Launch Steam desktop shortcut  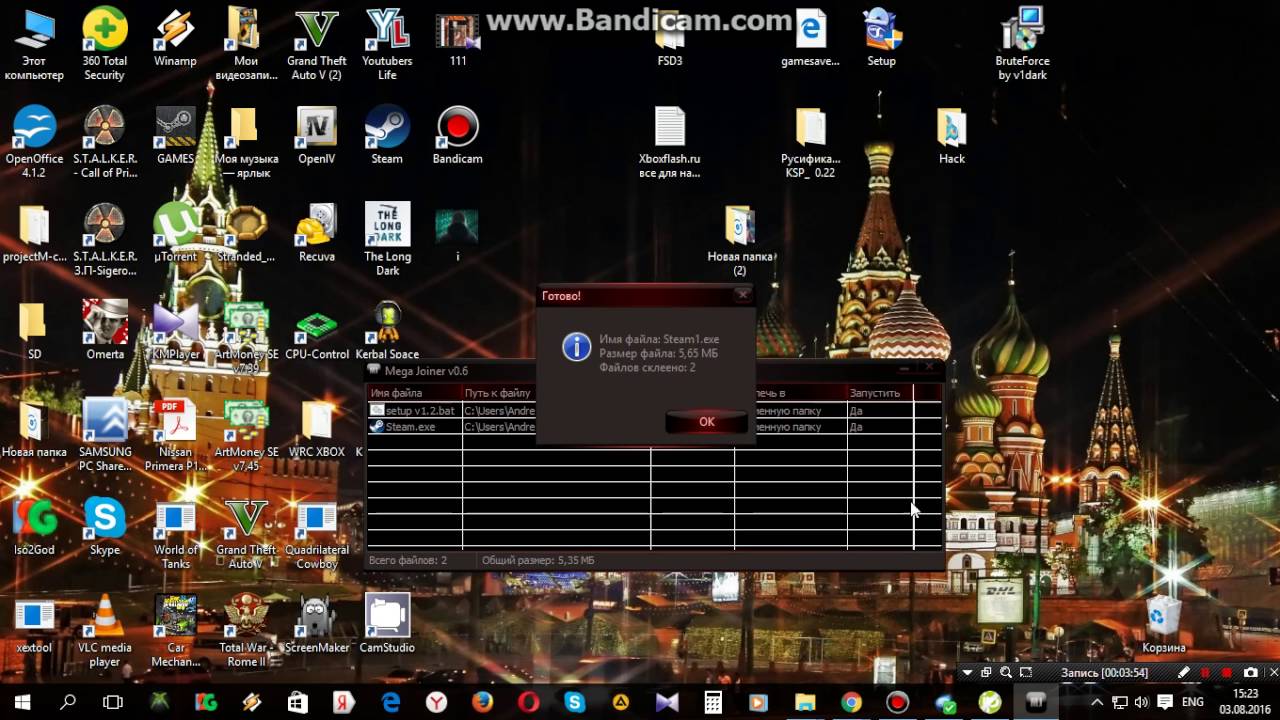(x=387, y=136)
